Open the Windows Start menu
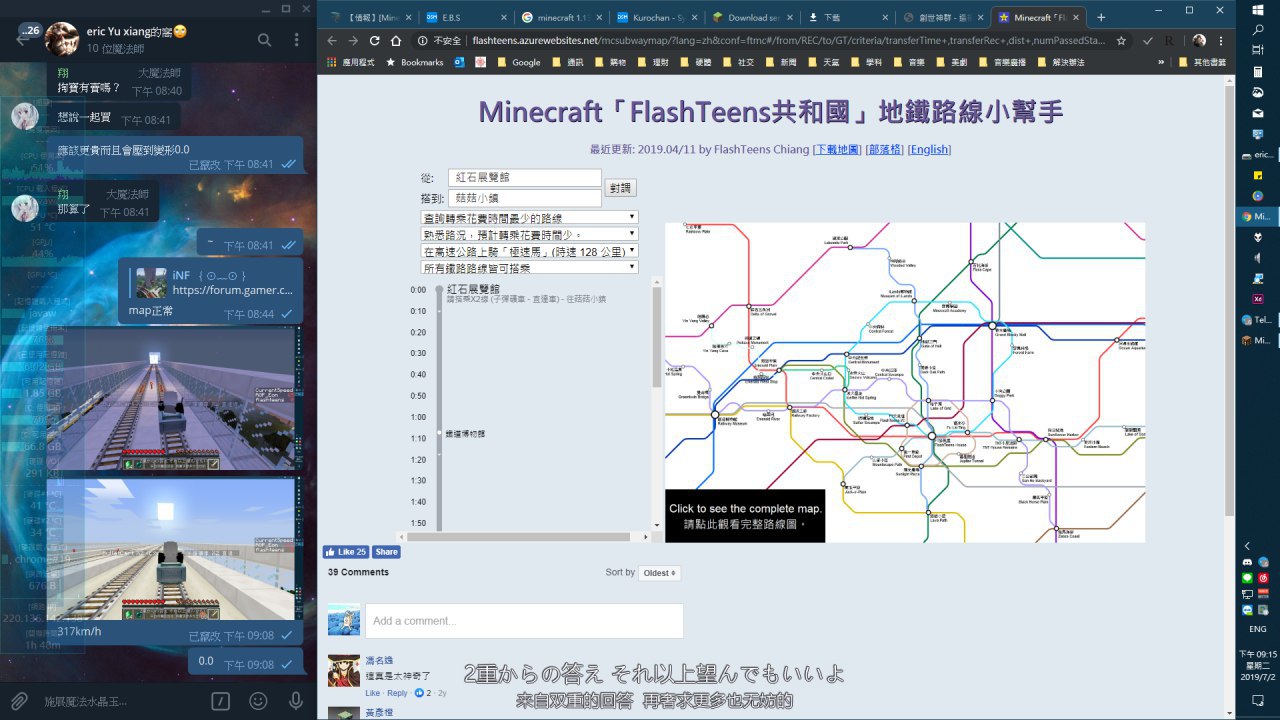The height and width of the screenshot is (720, 1280). [x=1258, y=9]
